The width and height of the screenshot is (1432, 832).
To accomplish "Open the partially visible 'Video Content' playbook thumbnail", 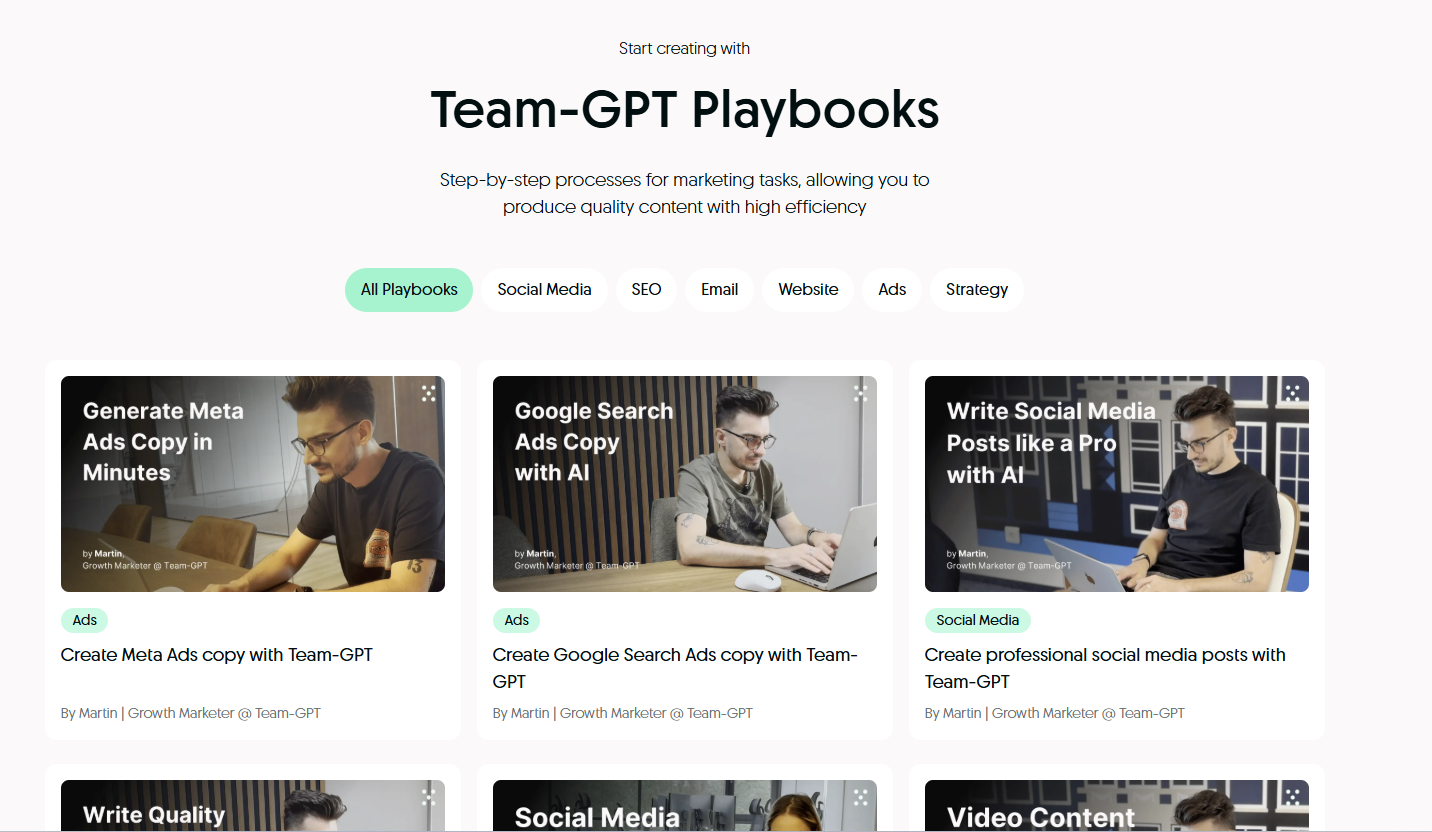I will click(1117, 805).
